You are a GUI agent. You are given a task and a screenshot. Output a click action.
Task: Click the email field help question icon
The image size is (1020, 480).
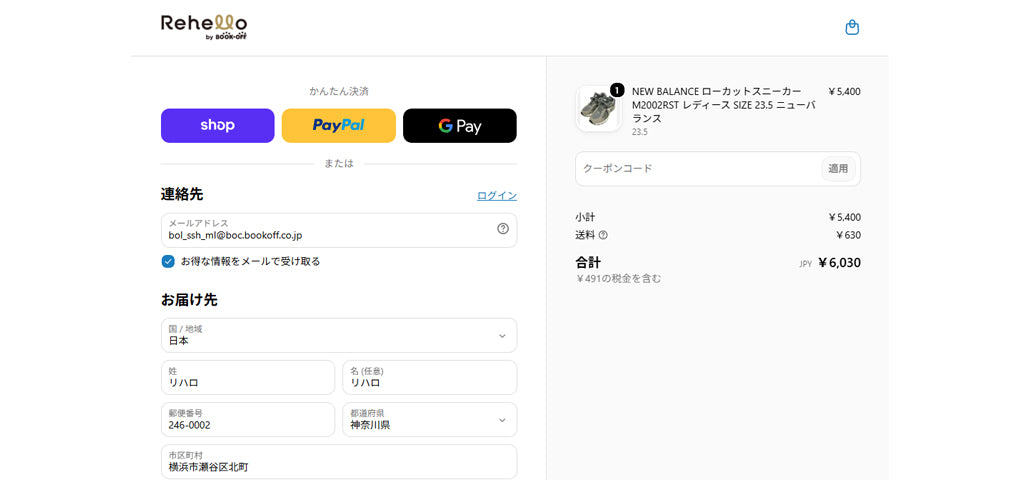(503, 228)
